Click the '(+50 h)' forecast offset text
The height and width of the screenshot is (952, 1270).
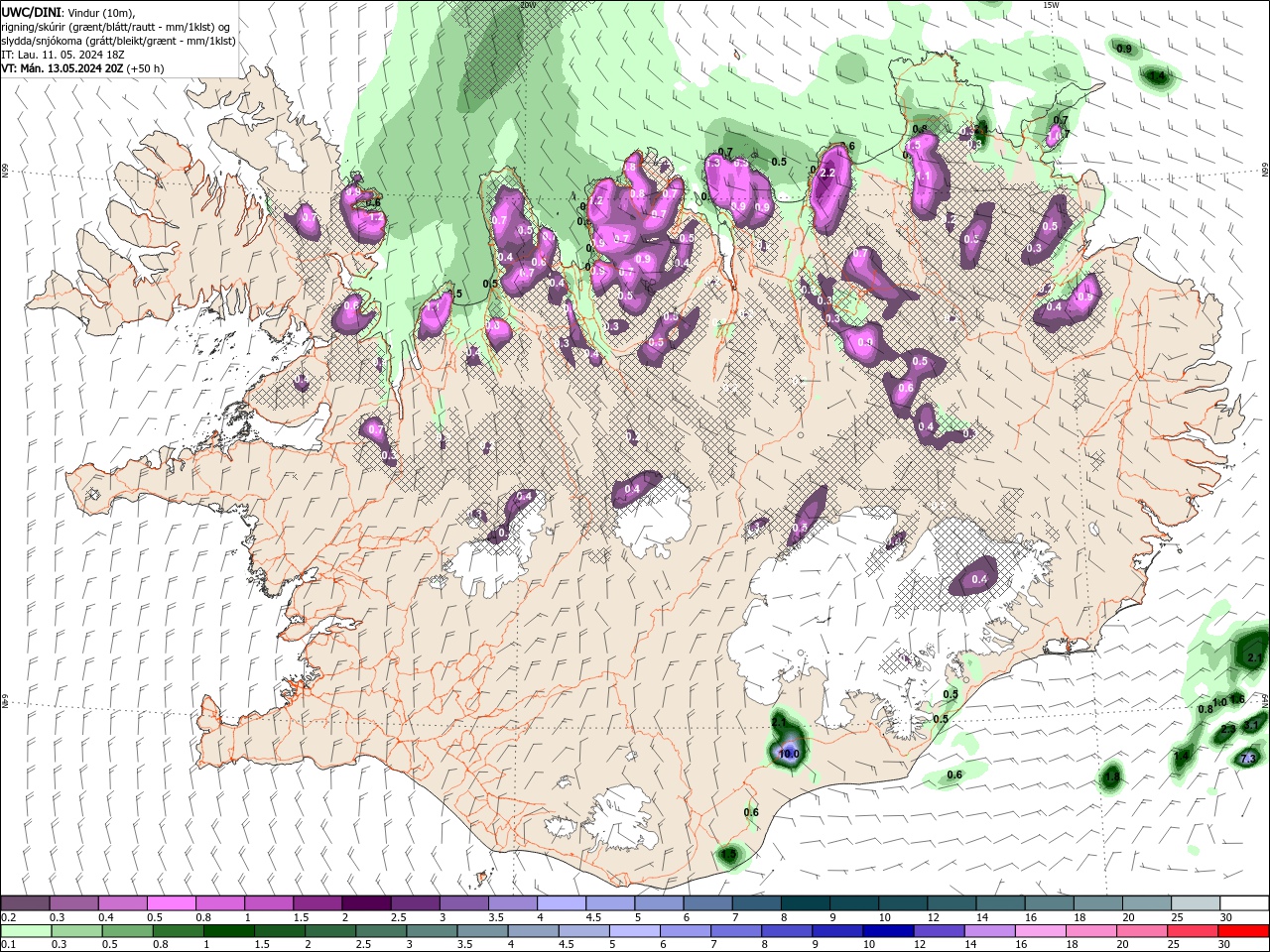point(145,68)
